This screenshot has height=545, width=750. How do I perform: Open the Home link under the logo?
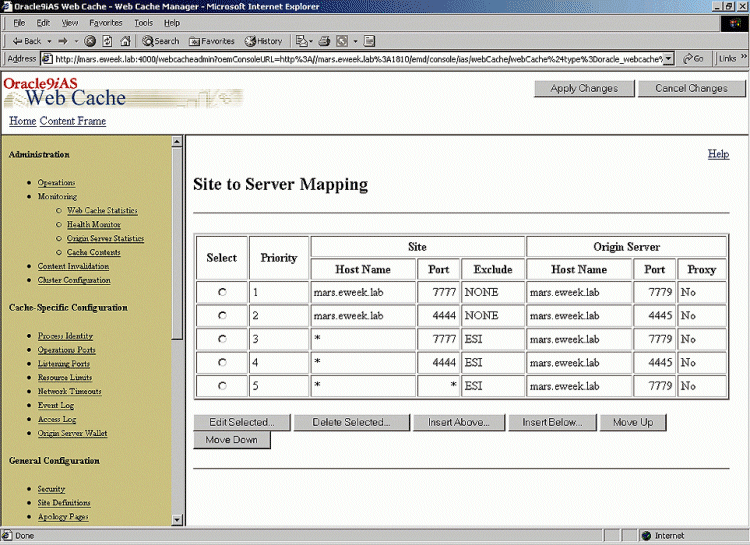point(22,121)
